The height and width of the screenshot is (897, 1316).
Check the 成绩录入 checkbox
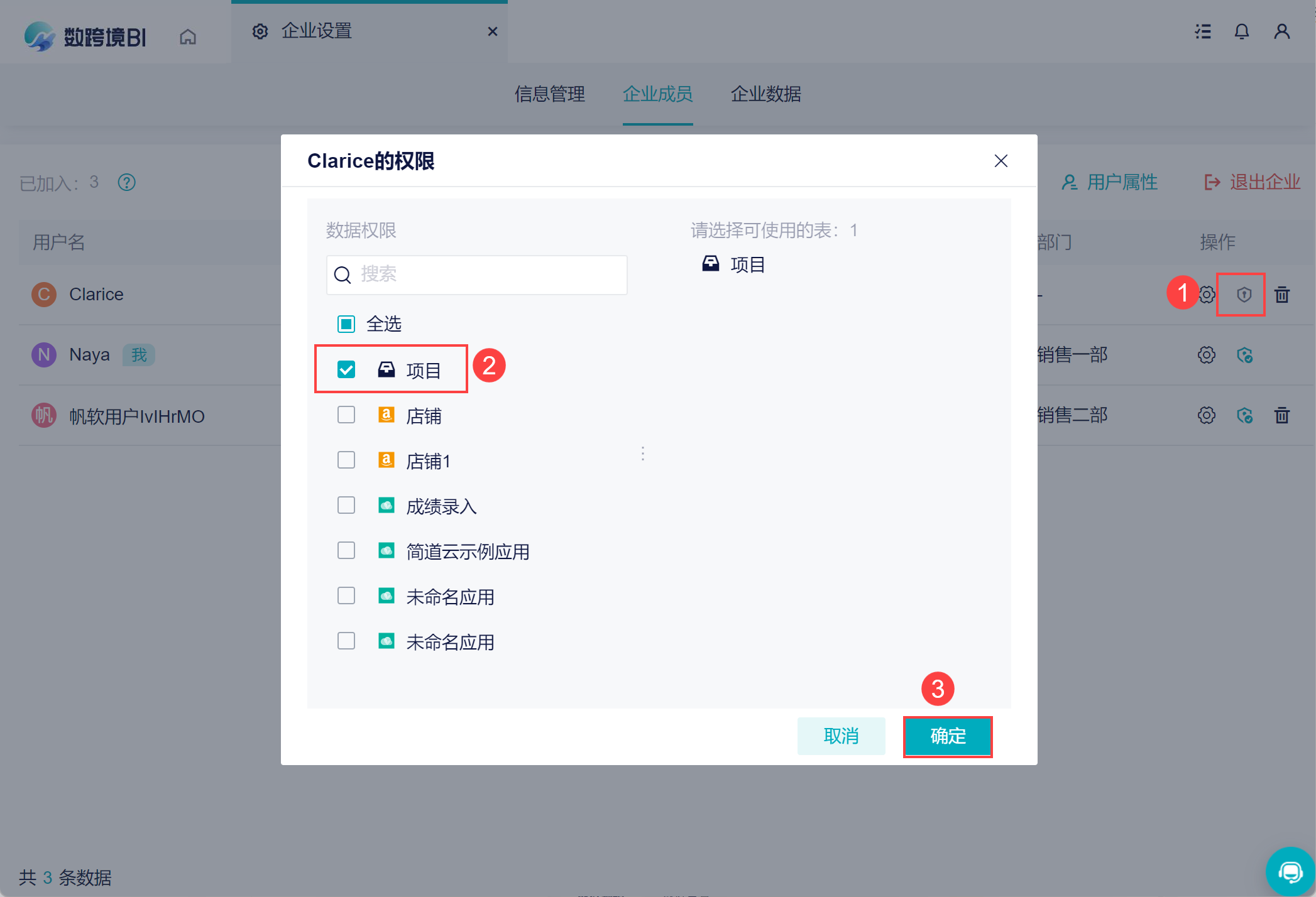(346, 506)
